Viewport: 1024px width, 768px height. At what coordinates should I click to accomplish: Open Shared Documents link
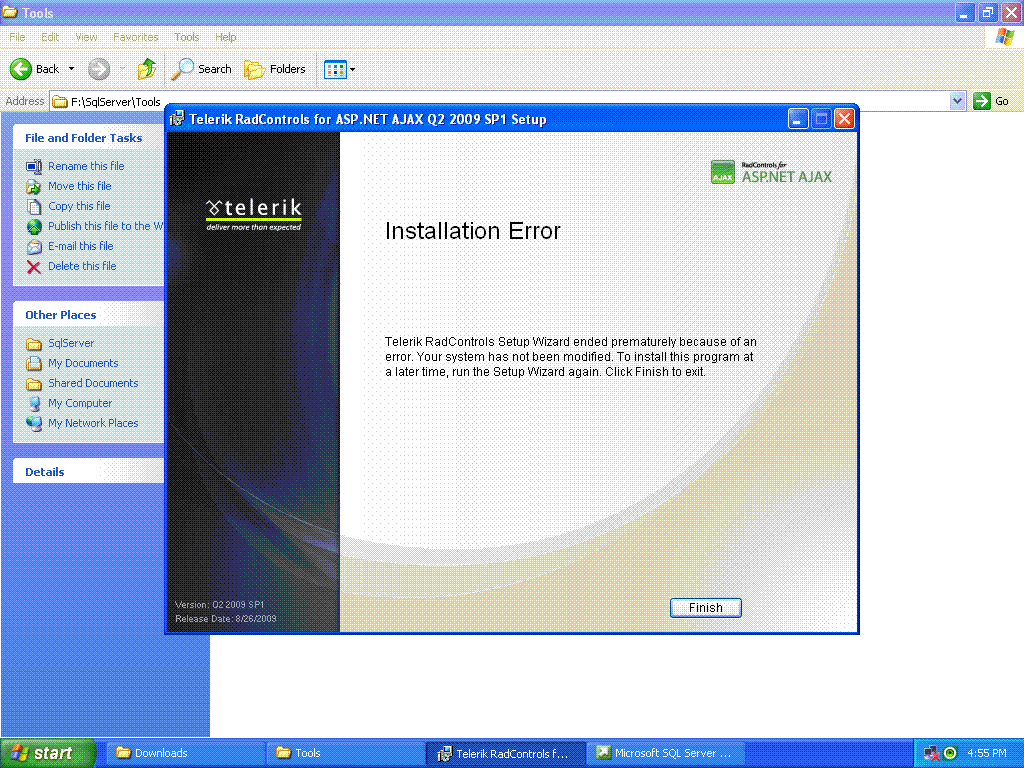(x=93, y=383)
